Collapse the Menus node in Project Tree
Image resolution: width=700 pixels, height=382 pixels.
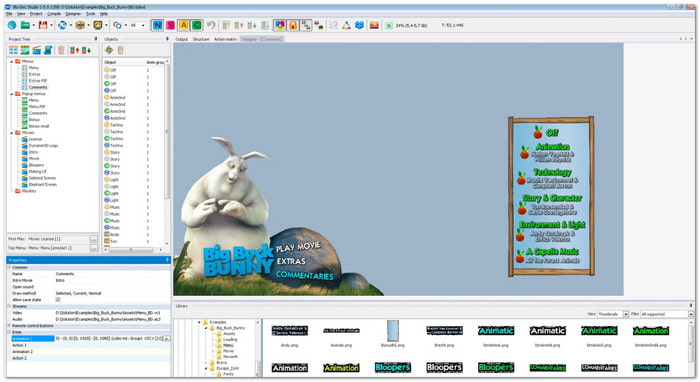[12, 61]
